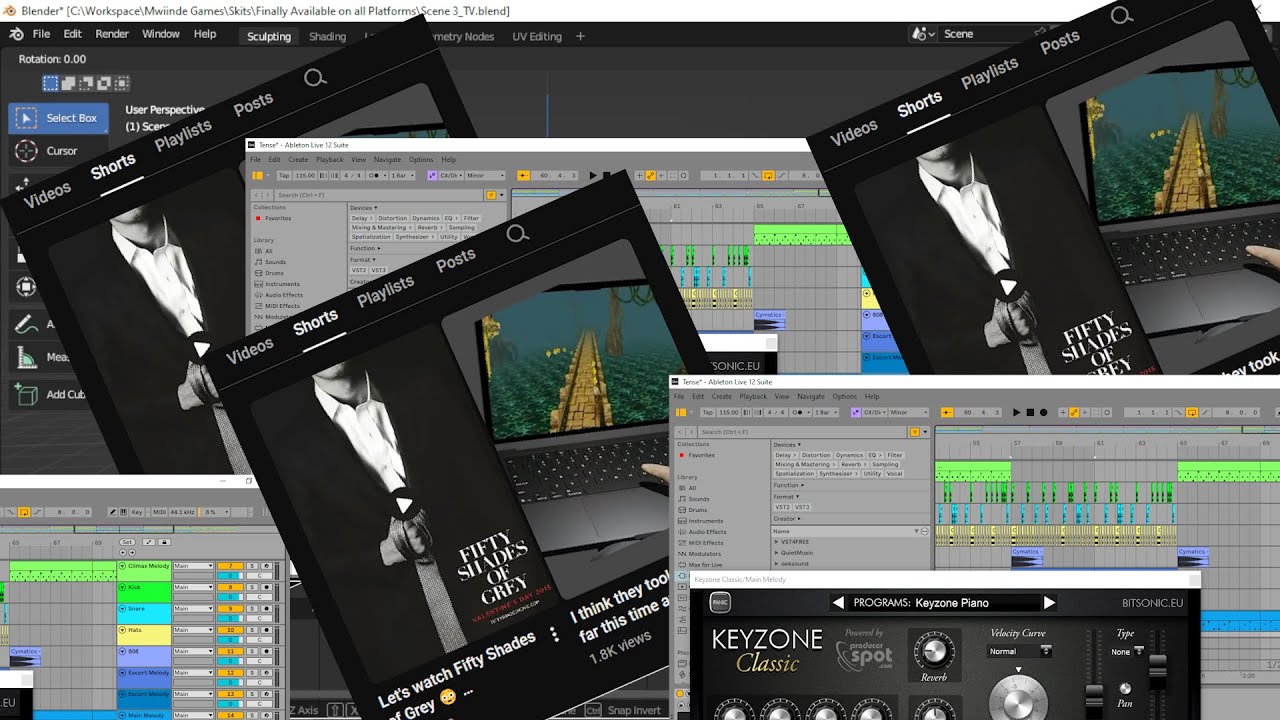Go to previous Keyzone program arrow
This screenshot has height=720, width=1280.
click(x=838, y=603)
